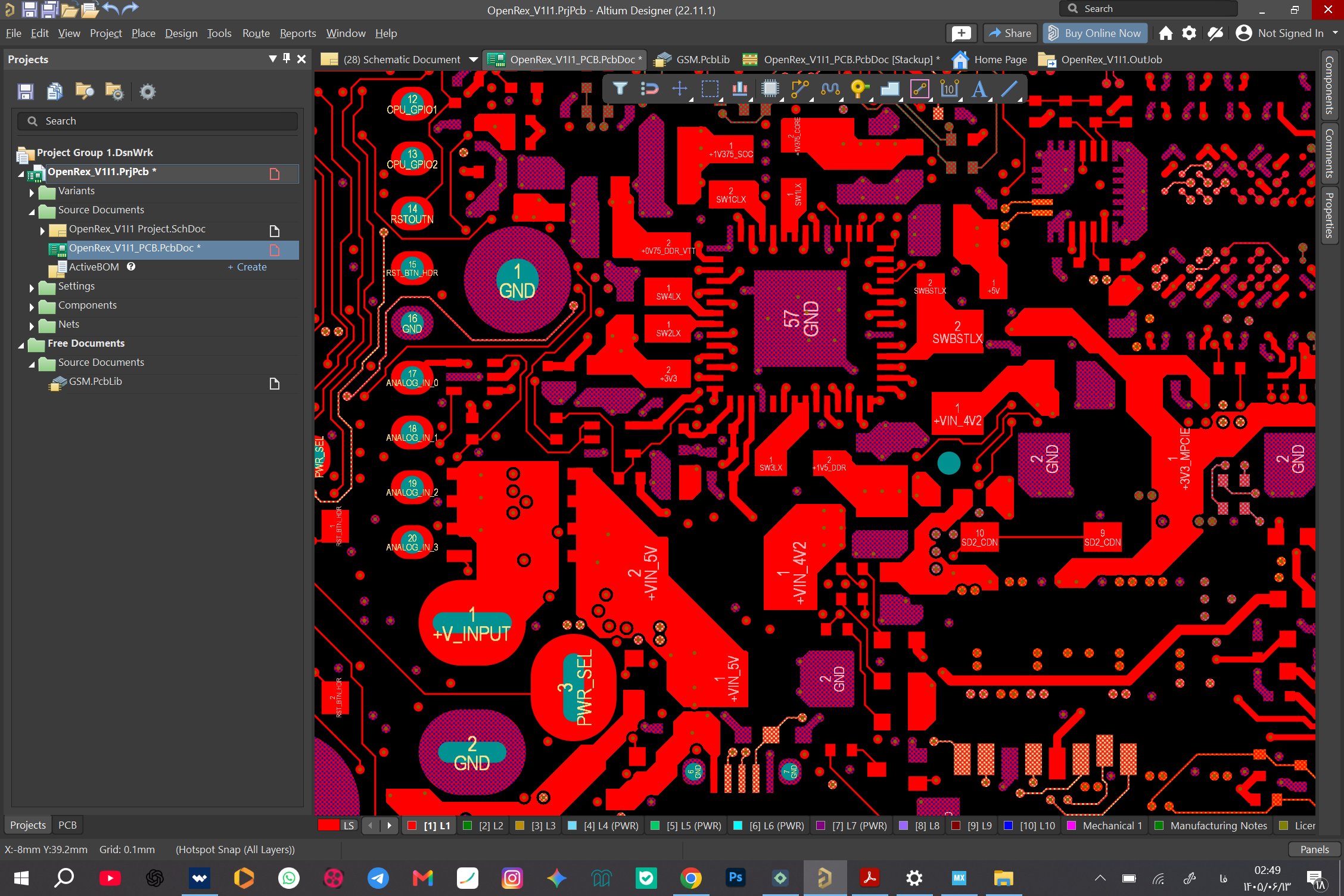Select the Place String text tool
The height and width of the screenshot is (896, 1344).
979,89
